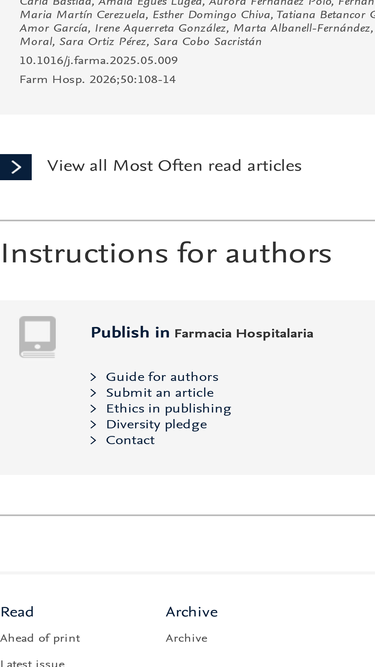Click the chevron beside Submit an article

[x=94, y=393]
